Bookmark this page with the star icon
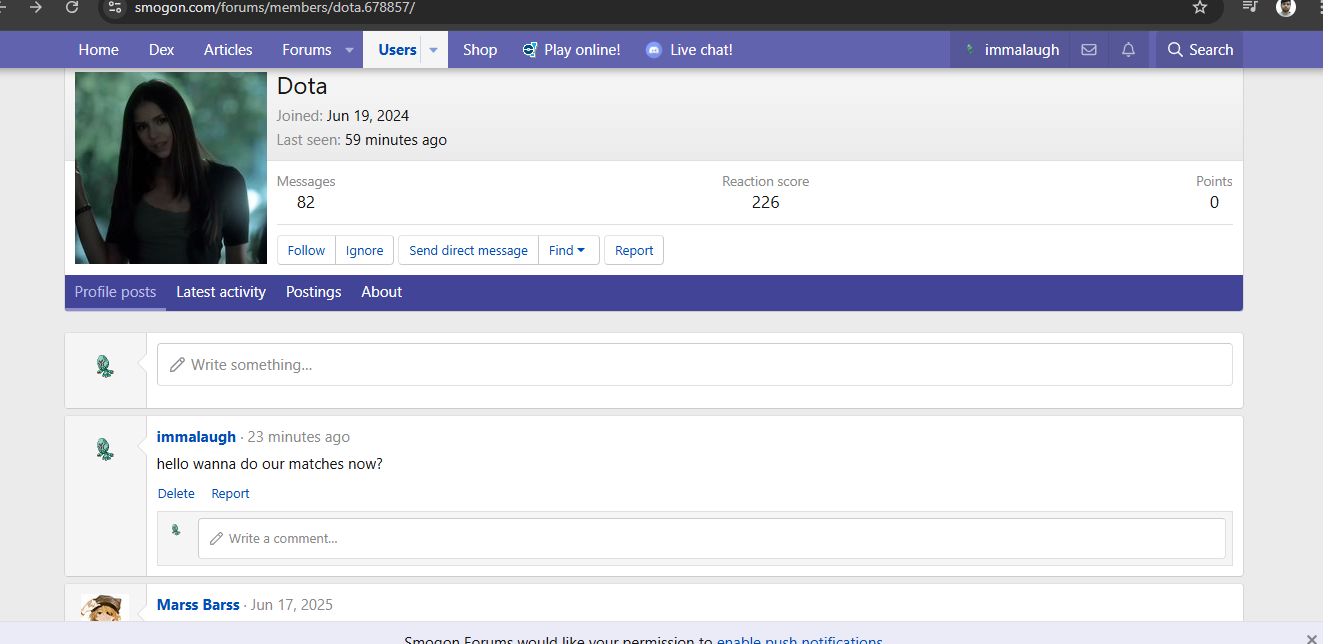Screen dimensions: 1323x644 tap(1200, 7)
